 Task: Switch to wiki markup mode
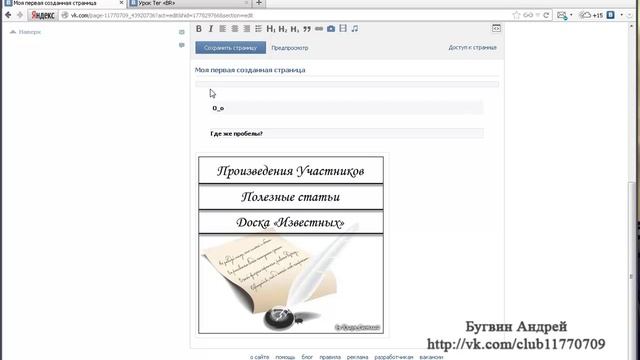496,28
